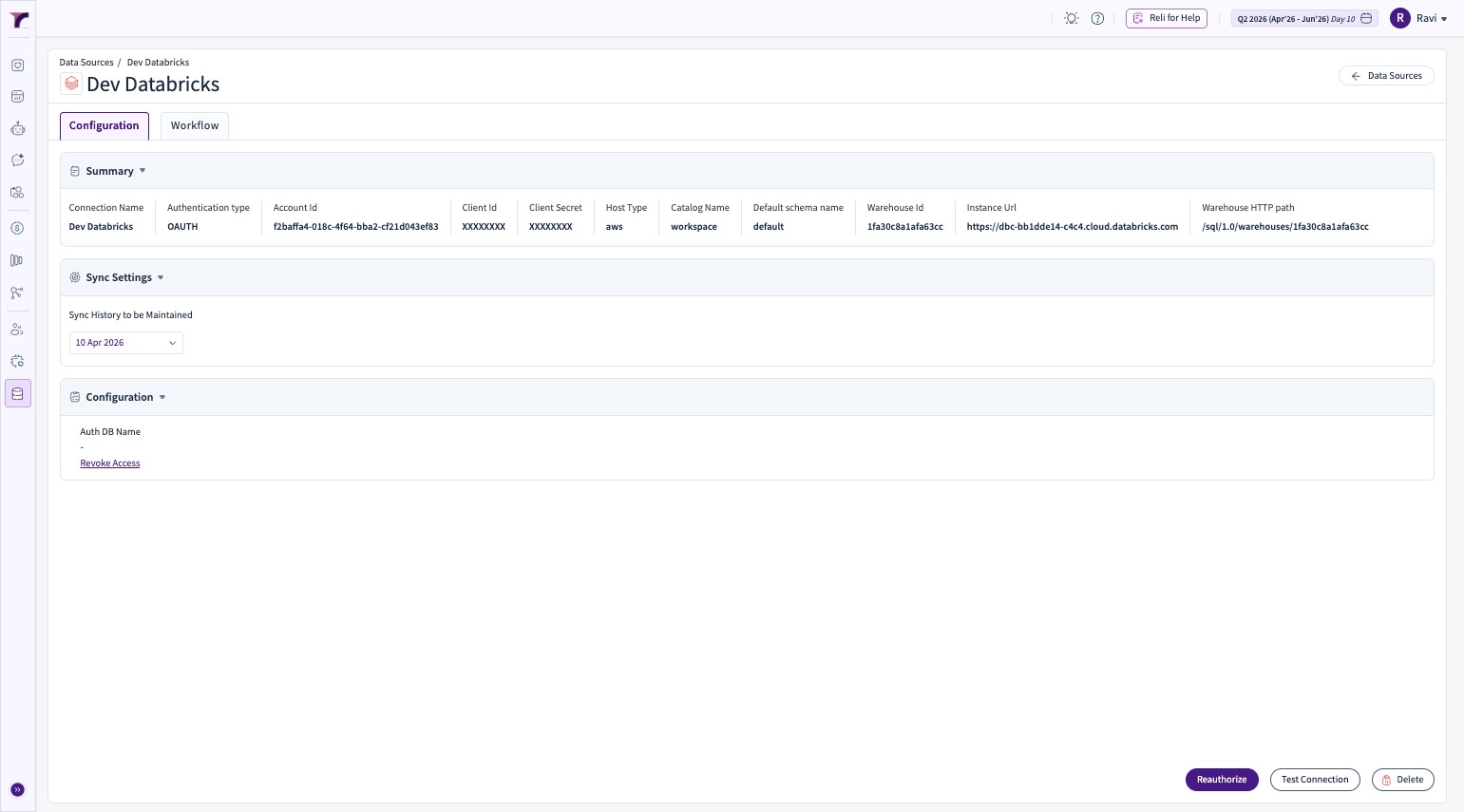The height and width of the screenshot is (812, 1464).
Task: Click the Sync Settings section icon
Action: [x=75, y=278]
